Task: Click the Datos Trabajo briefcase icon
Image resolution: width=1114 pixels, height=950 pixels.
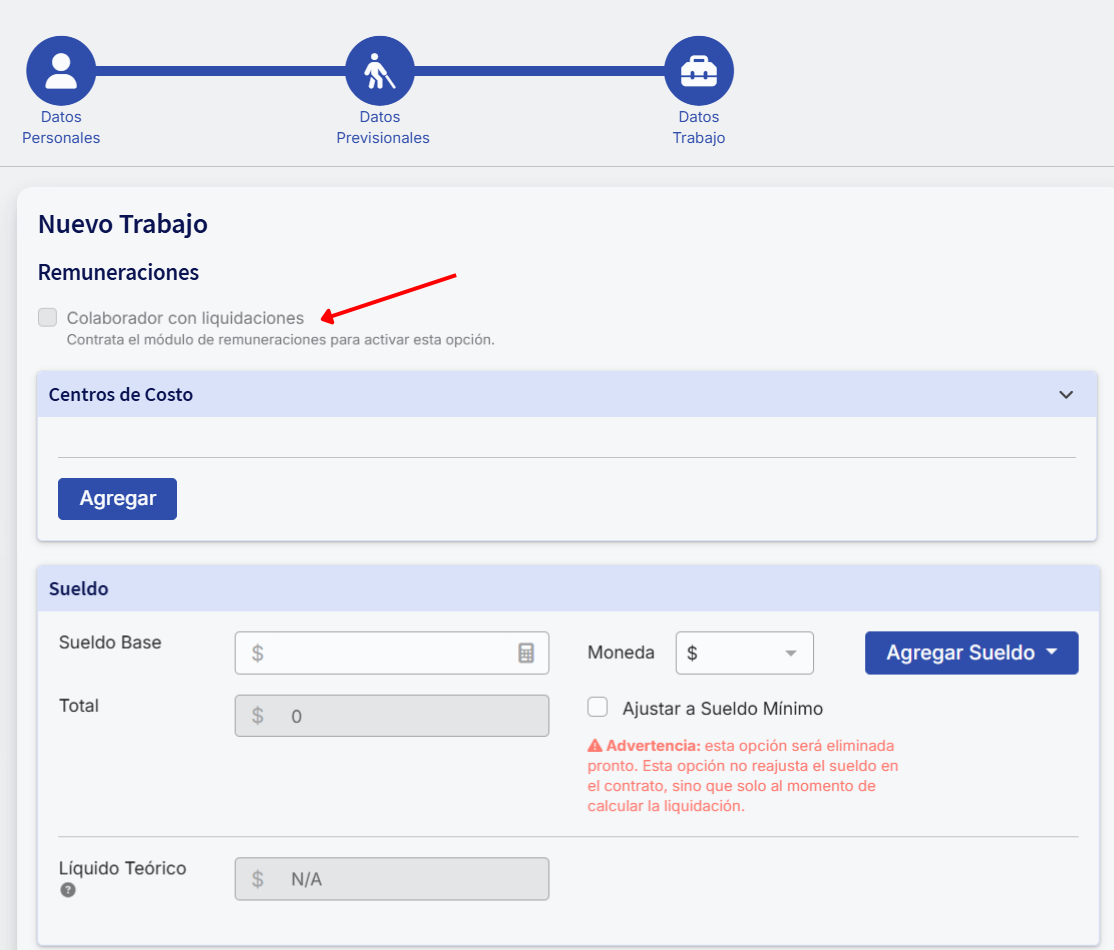Action: tap(698, 70)
